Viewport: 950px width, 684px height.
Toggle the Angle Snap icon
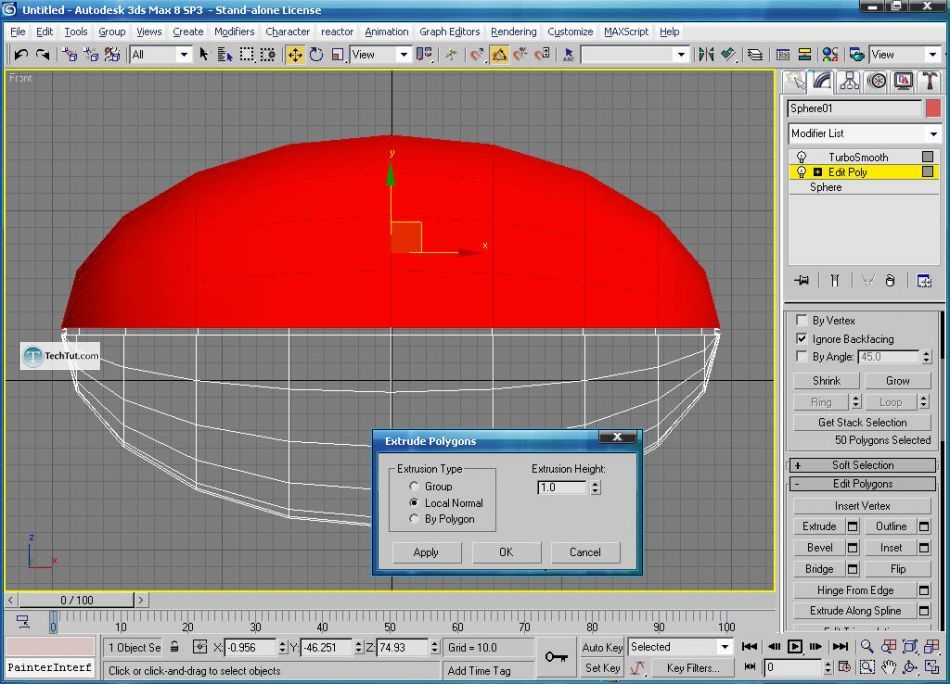pos(499,55)
